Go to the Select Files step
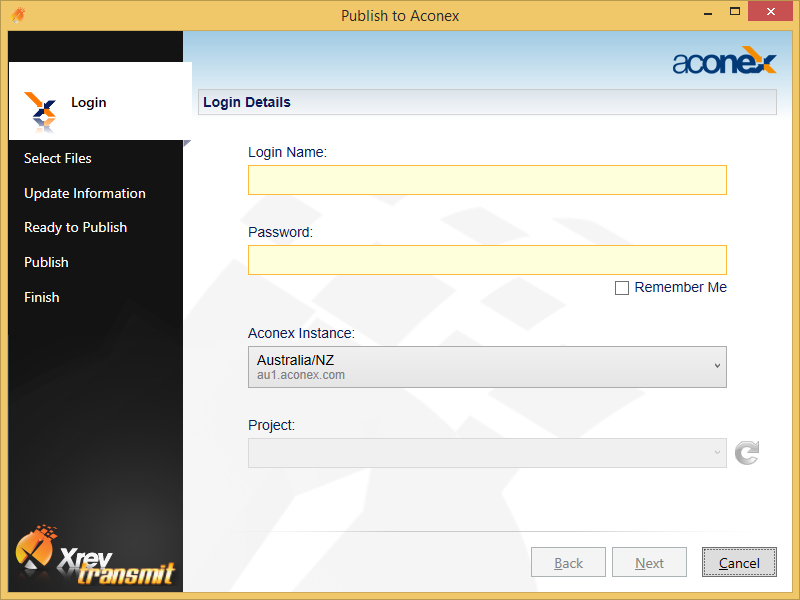The width and height of the screenshot is (800, 600). [x=58, y=158]
